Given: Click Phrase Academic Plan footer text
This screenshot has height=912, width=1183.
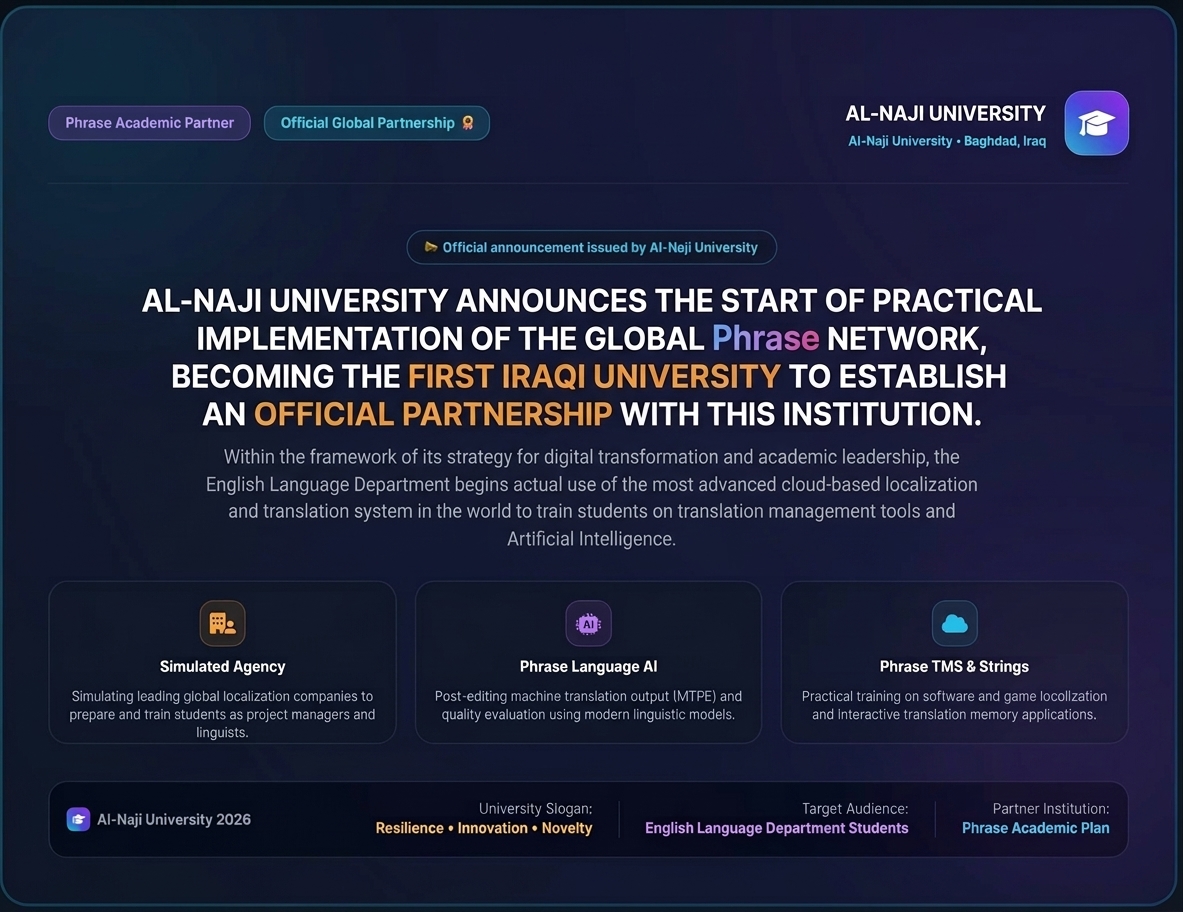Looking at the screenshot, I should [x=1036, y=828].
